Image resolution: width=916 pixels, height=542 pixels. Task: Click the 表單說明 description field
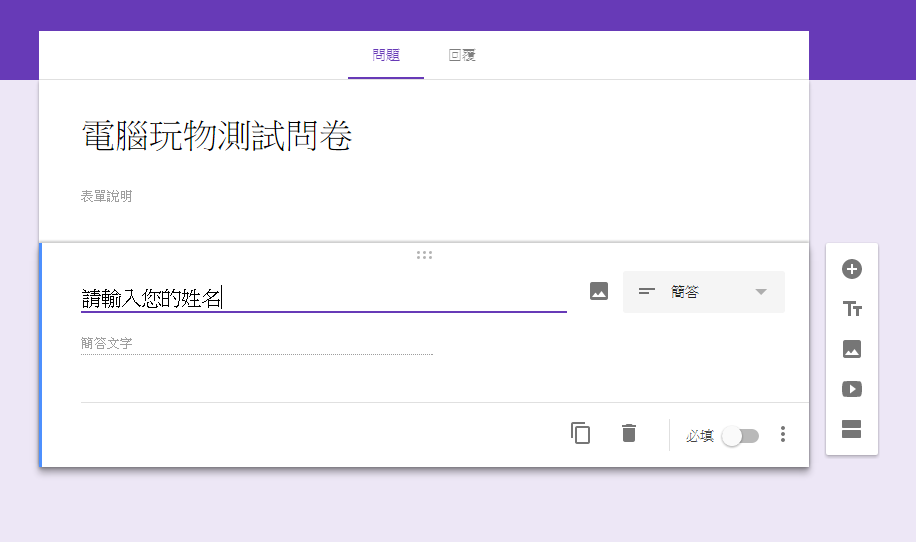click(x=106, y=196)
